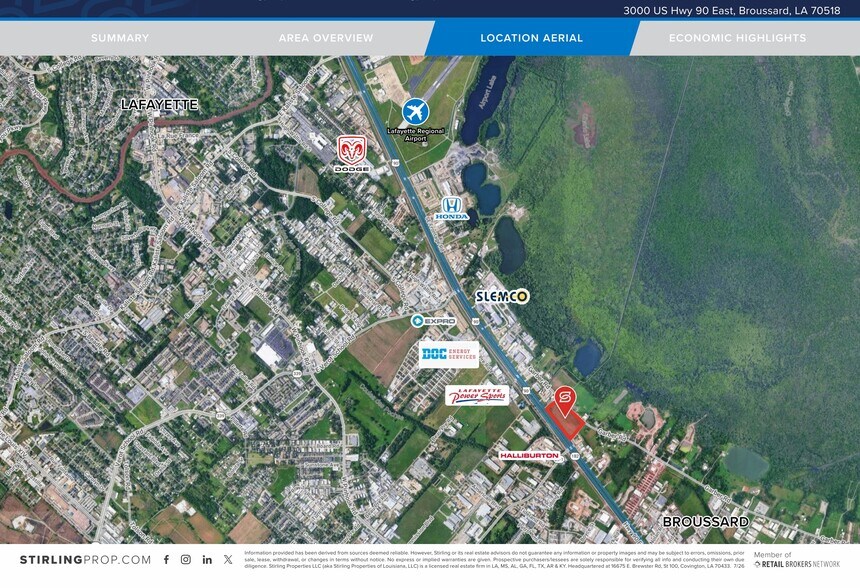
Task: Click the Dodge ram logo
Action: [x=352, y=154]
